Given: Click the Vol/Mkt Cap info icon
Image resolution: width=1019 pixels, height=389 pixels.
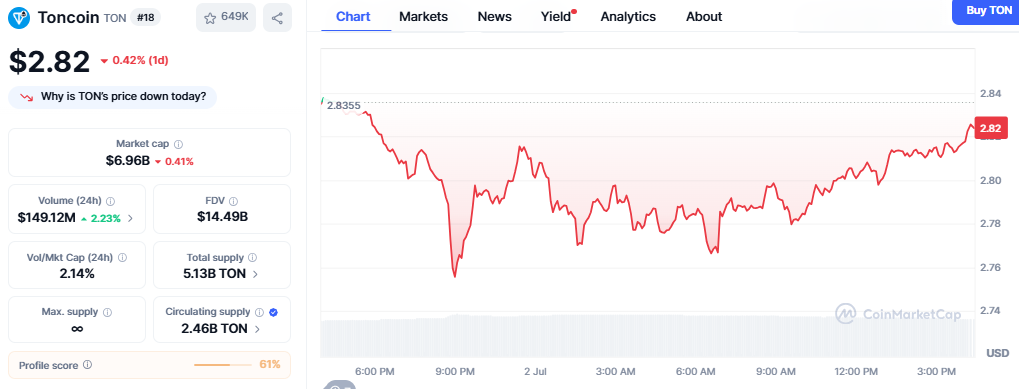Looking at the screenshot, I should click(122, 258).
